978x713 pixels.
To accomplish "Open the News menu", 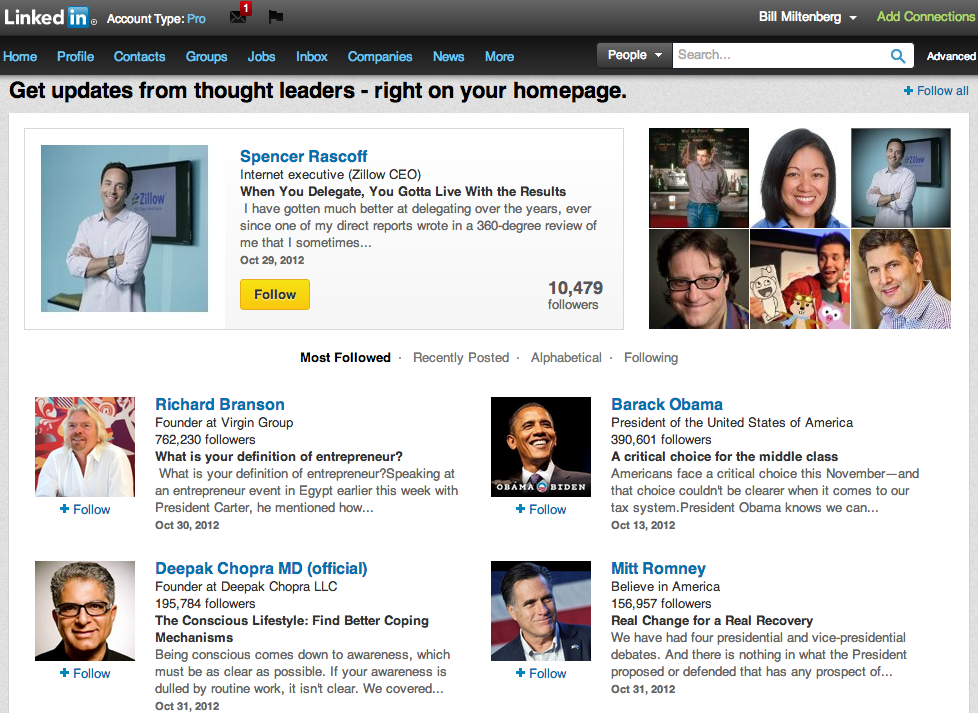I will pos(448,57).
